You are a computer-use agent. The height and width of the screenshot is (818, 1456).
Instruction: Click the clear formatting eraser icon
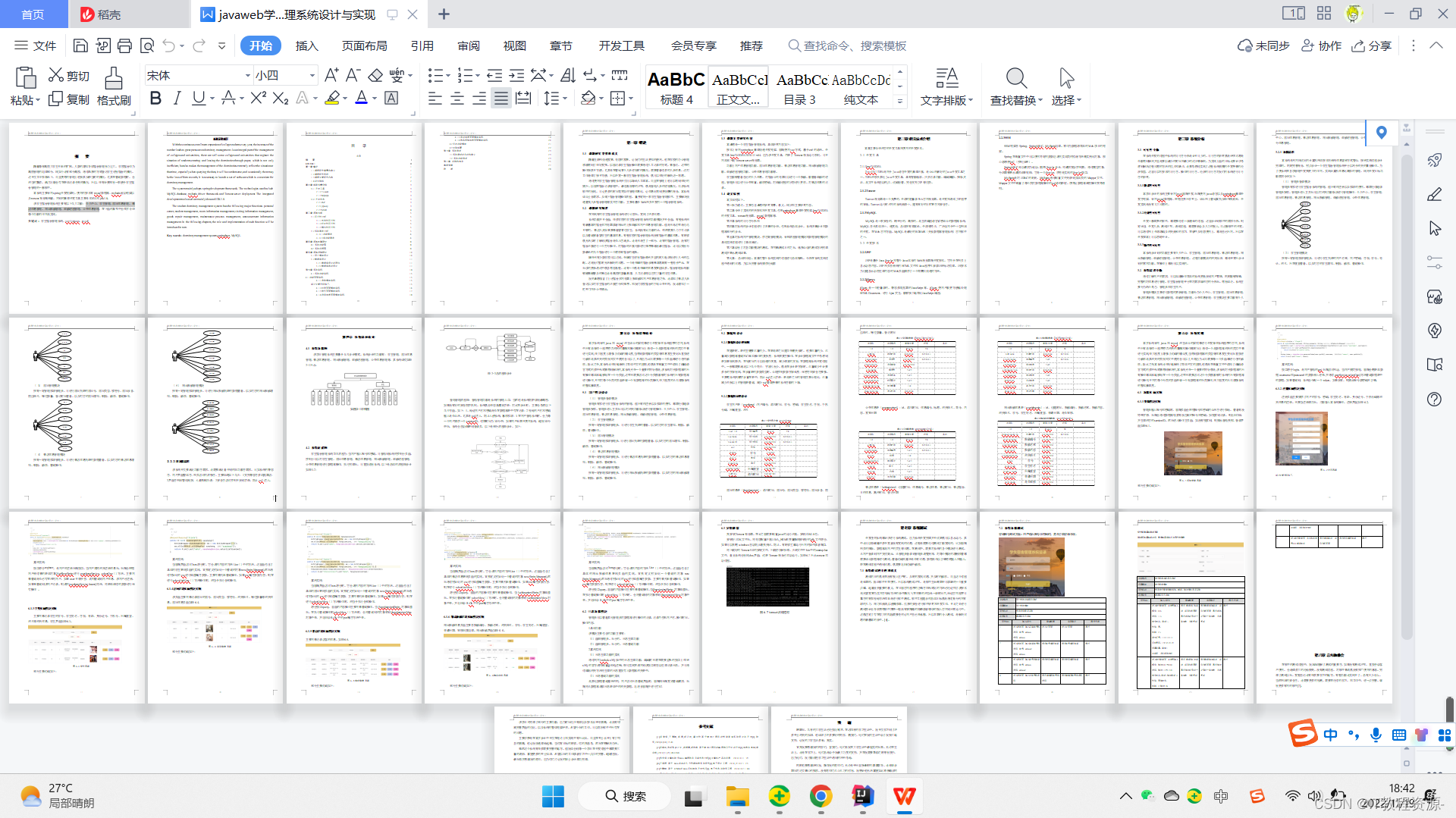tap(375, 75)
